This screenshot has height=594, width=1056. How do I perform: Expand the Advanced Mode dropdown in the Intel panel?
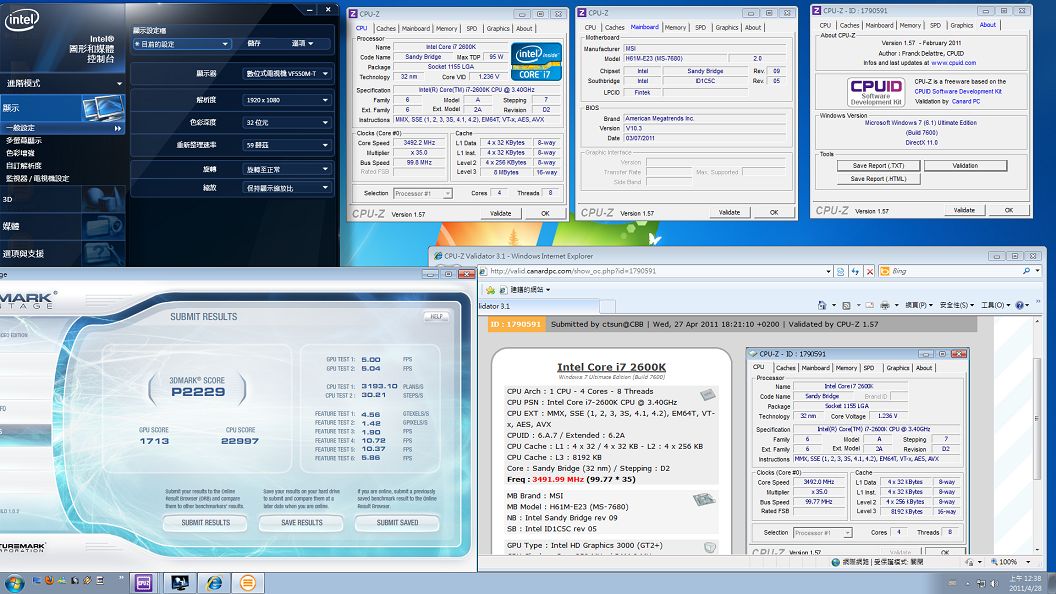tap(63, 83)
